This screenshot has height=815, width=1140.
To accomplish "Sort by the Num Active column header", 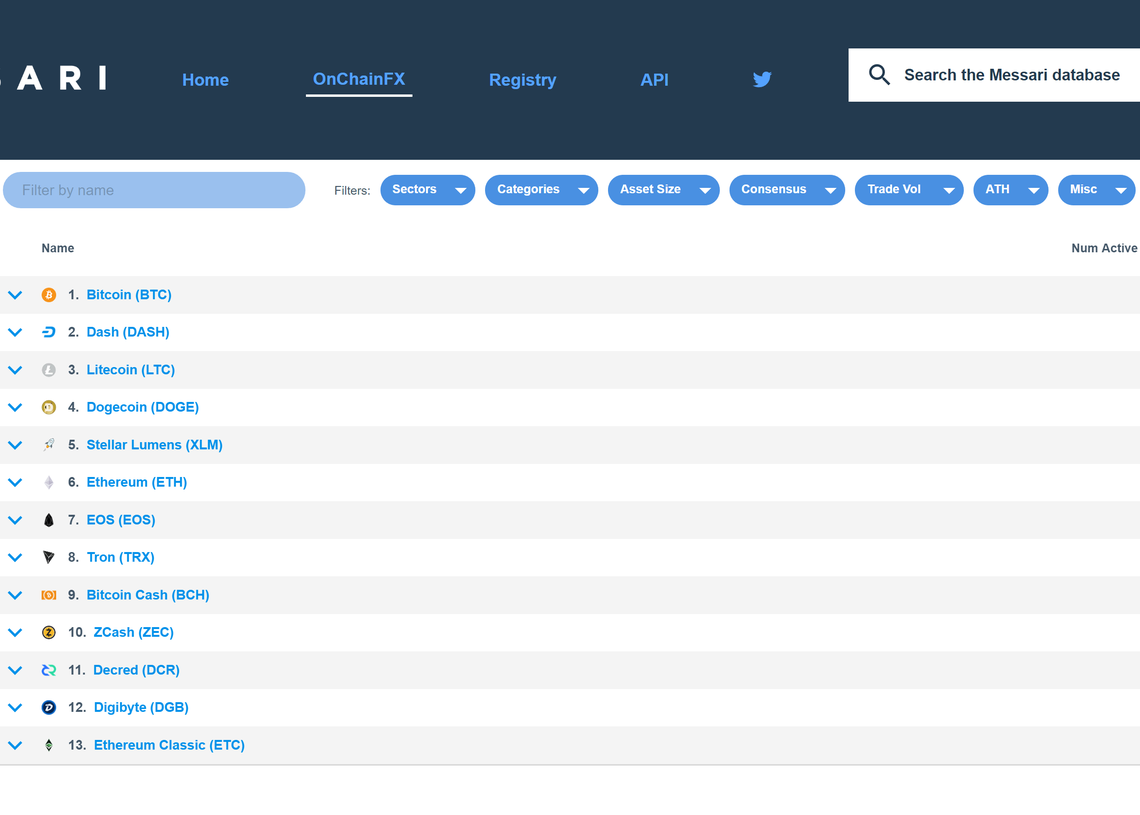I will (1104, 249).
